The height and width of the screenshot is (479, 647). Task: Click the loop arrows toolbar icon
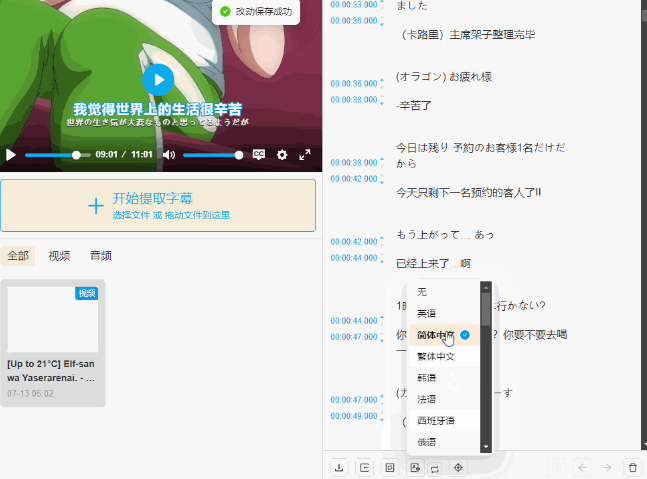(435, 469)
